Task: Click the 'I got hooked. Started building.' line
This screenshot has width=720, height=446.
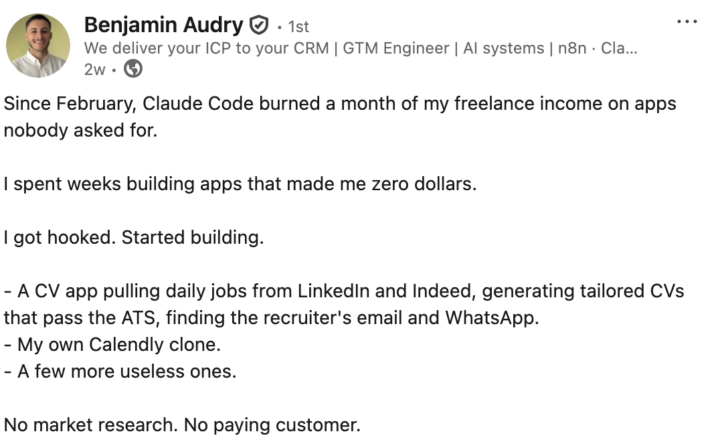Action: tap(134, 237)
